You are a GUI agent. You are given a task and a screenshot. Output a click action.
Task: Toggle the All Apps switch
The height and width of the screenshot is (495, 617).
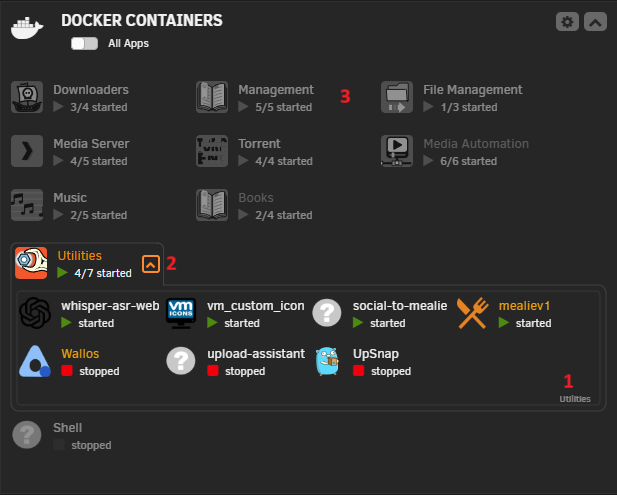tap(84, 43)
